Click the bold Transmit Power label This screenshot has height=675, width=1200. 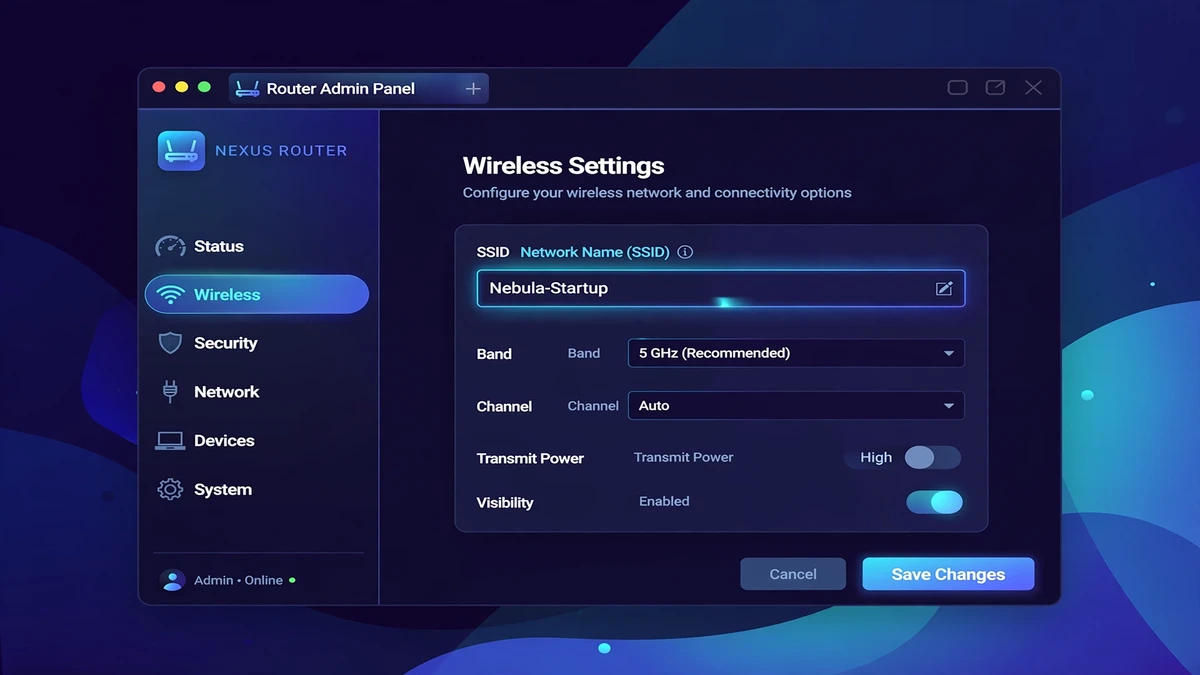pyautogui.click(x=530, y=458)
